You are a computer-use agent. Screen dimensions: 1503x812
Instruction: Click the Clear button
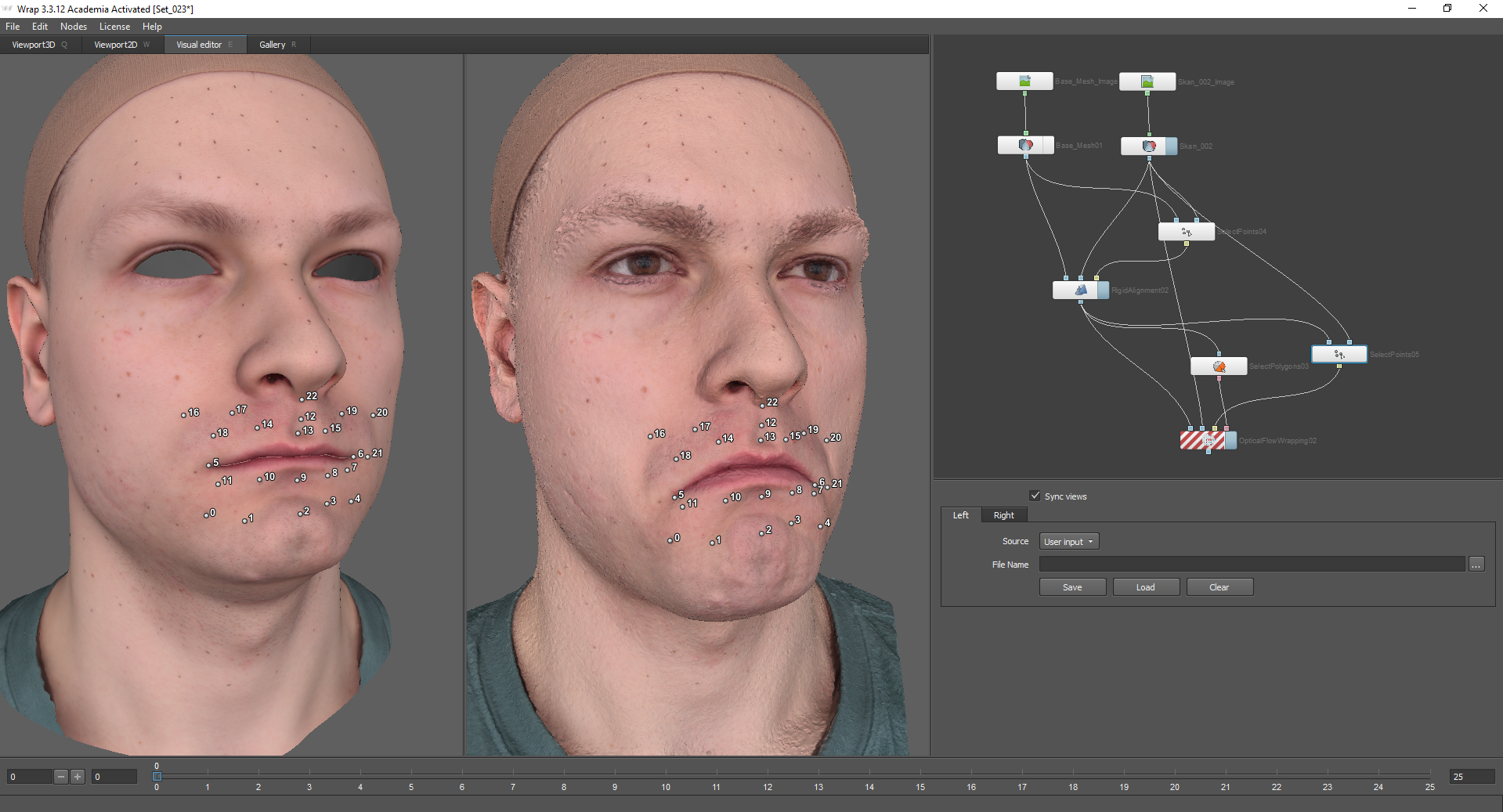pos(1219,587)
